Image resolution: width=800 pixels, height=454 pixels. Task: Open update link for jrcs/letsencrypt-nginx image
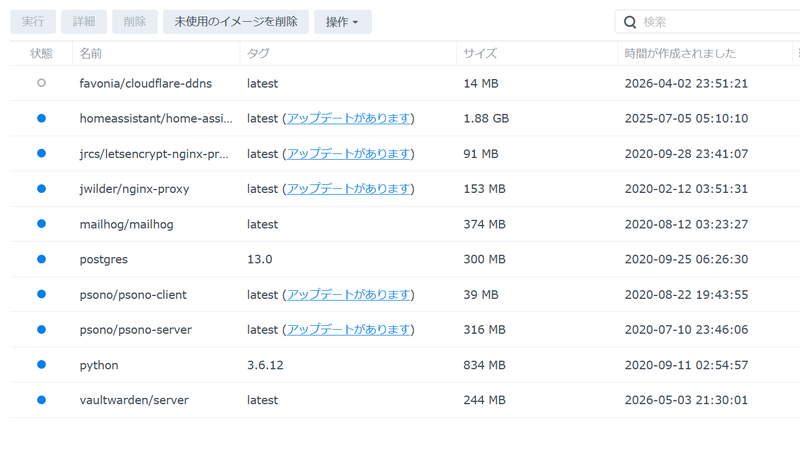(348, 154)
